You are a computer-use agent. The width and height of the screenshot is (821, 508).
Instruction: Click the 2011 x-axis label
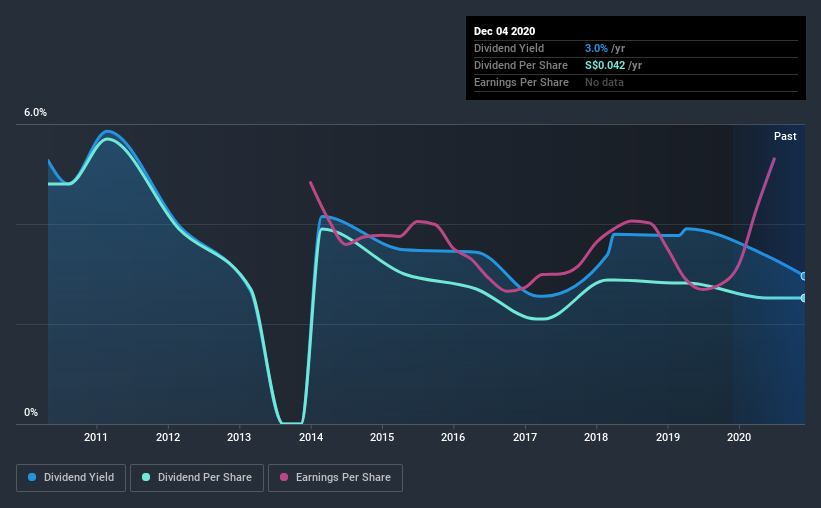click(x=96, y=437)
